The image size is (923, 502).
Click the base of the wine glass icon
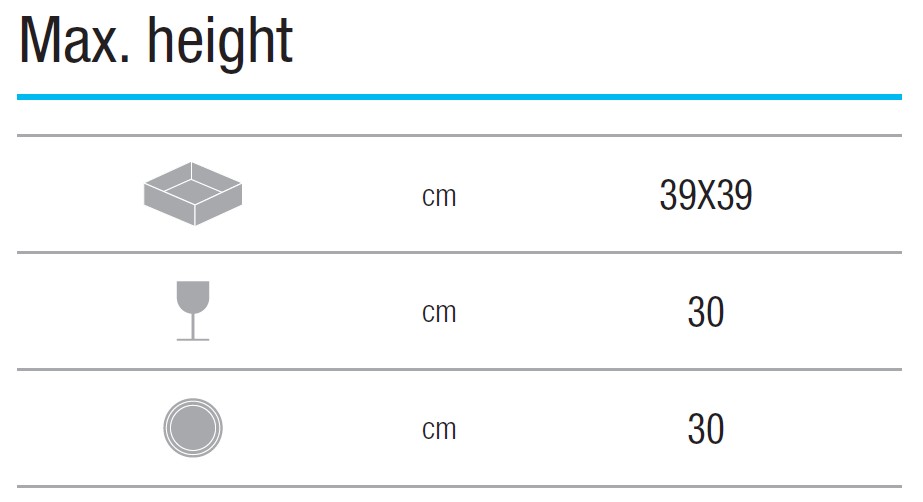point(193,339)
